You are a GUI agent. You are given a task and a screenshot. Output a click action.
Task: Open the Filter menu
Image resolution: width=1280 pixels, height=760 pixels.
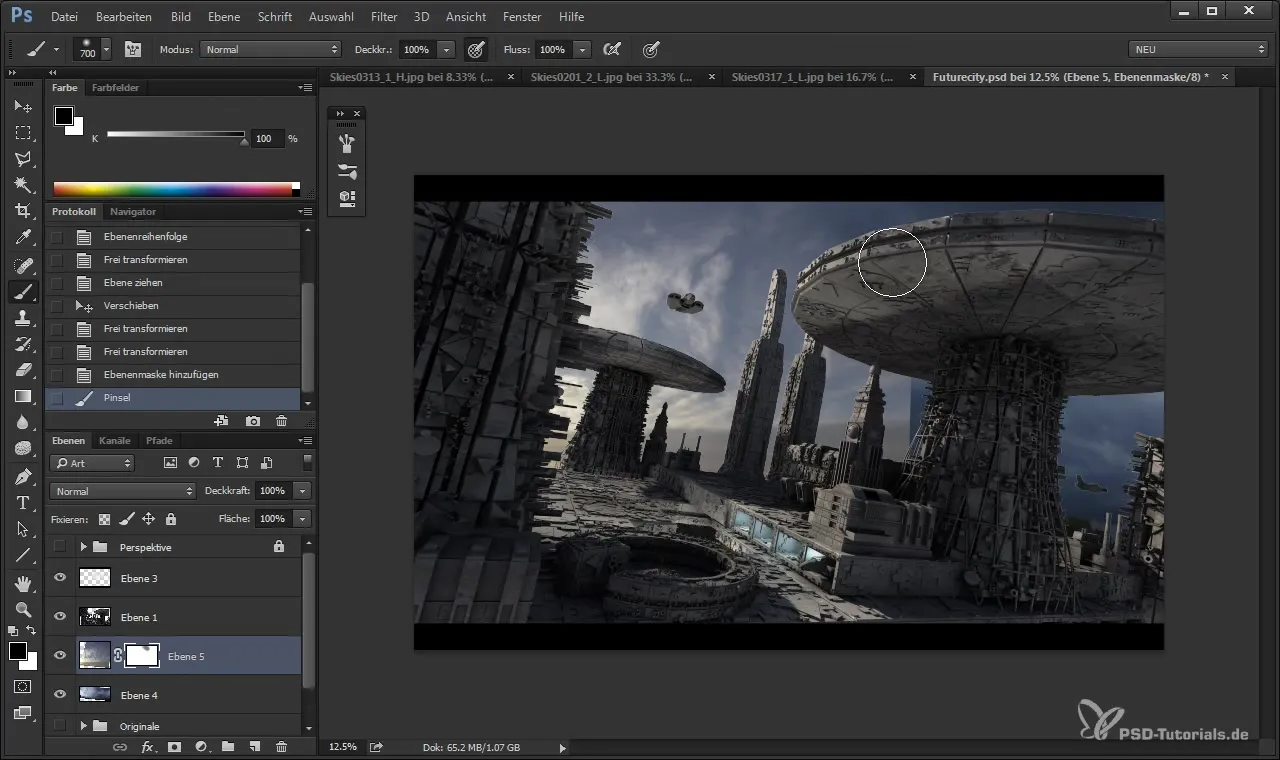point(383,17)
